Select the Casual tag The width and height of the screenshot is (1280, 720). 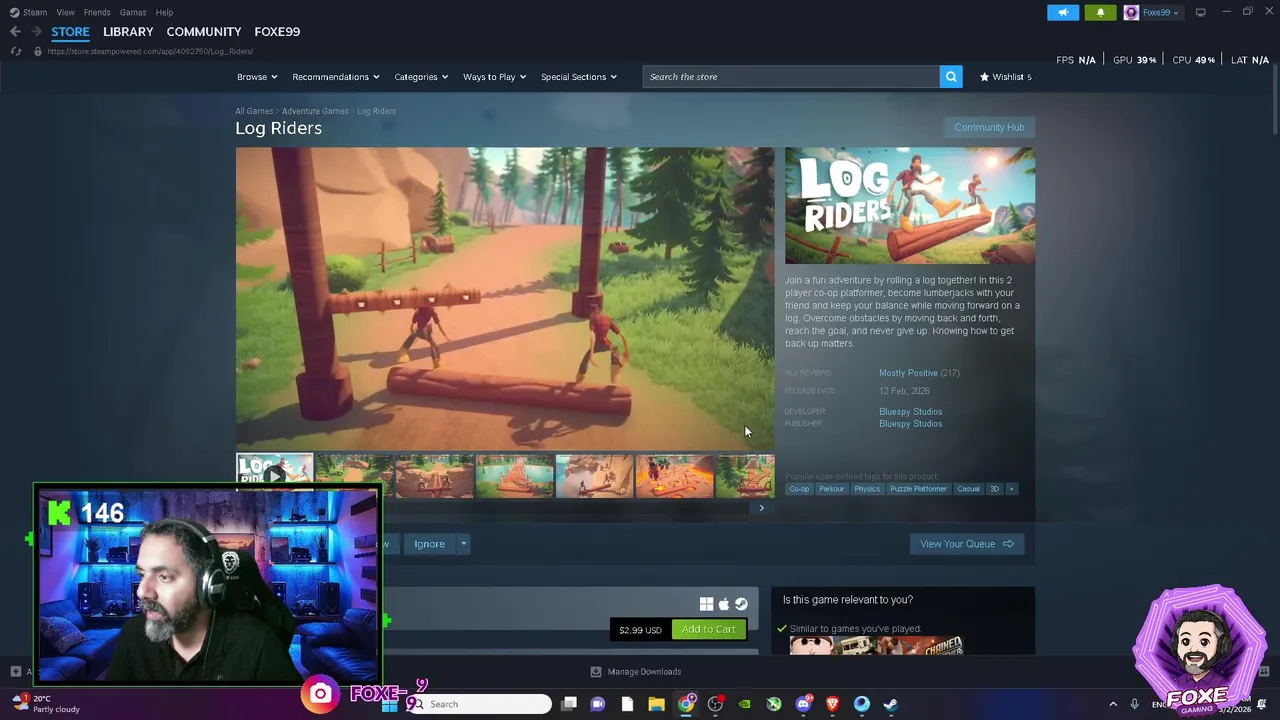(968, 489)
